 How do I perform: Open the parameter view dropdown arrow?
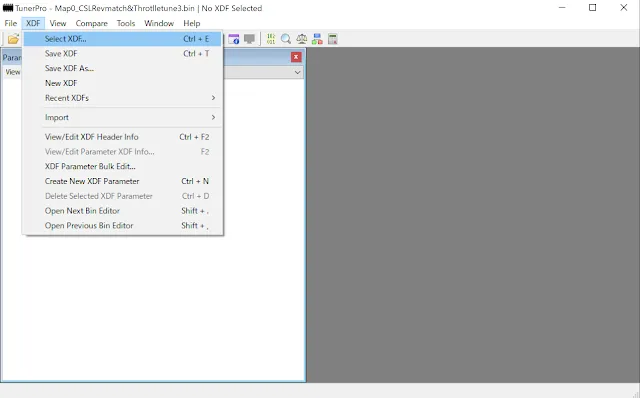pyautogui.click(x=298, y=73)
